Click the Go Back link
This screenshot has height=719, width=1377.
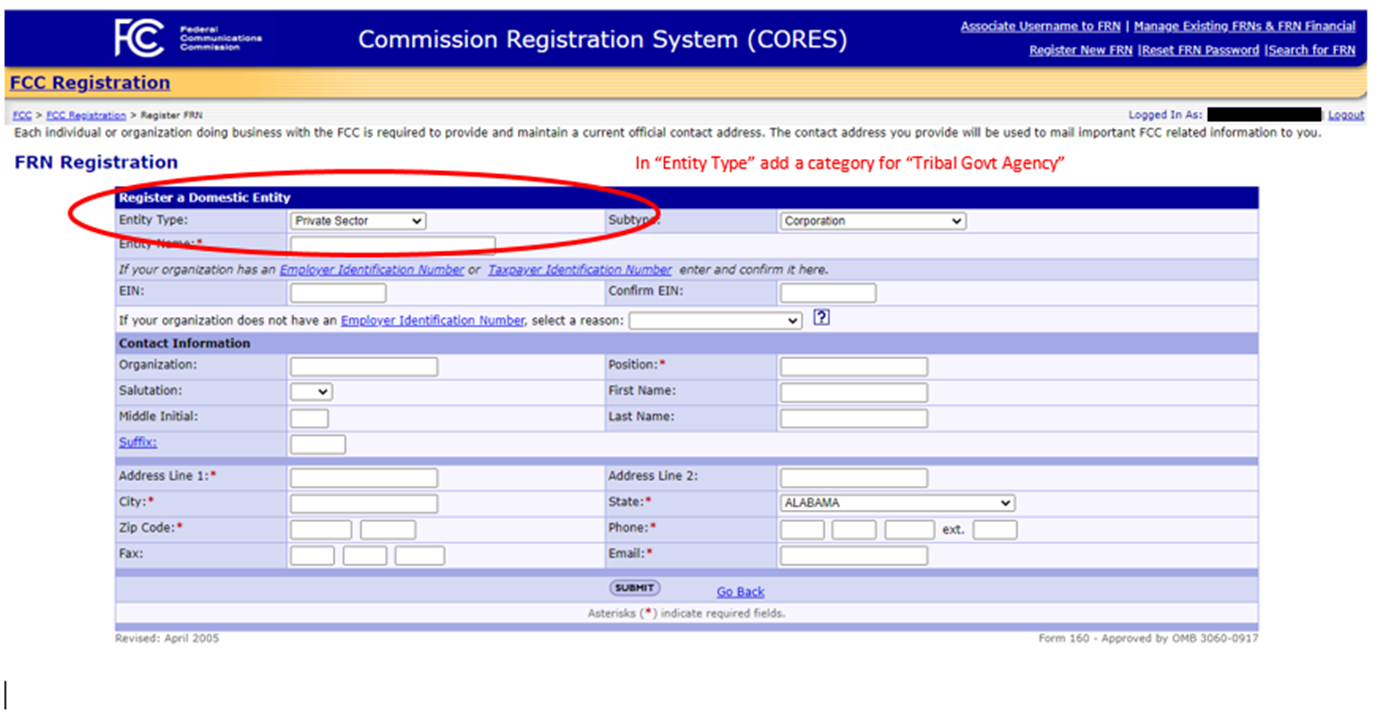point(740,592)
